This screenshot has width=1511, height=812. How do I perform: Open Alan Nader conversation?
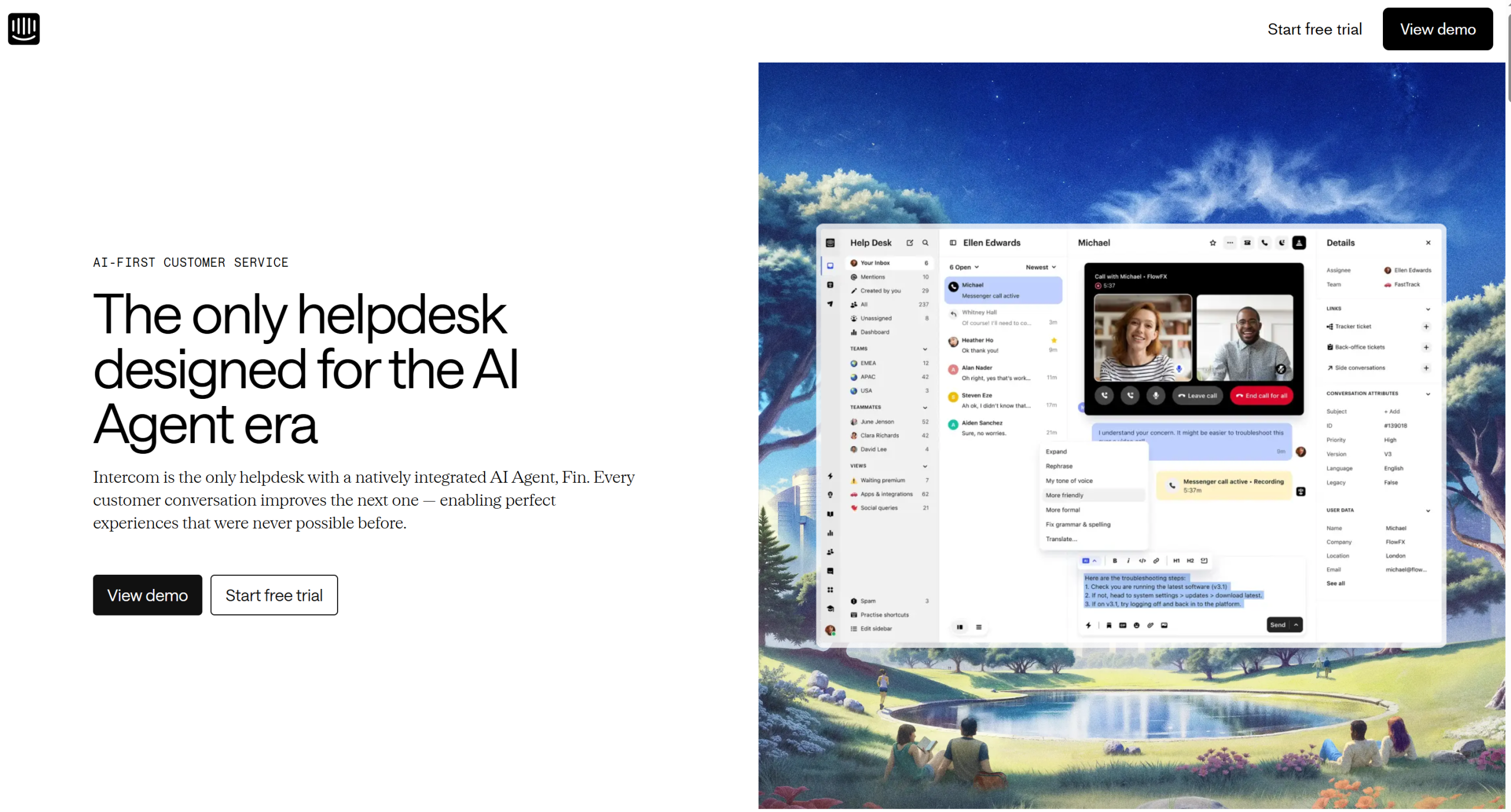[1003, 372]
